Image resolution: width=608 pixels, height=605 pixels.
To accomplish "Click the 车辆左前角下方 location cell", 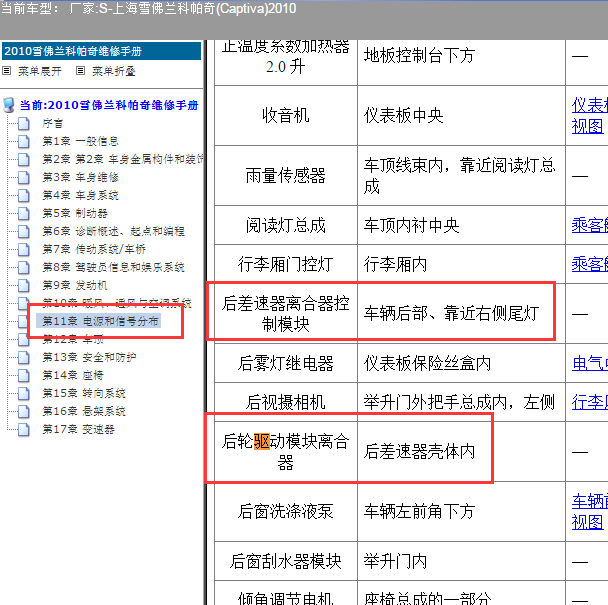I will [x=461, y=512].
